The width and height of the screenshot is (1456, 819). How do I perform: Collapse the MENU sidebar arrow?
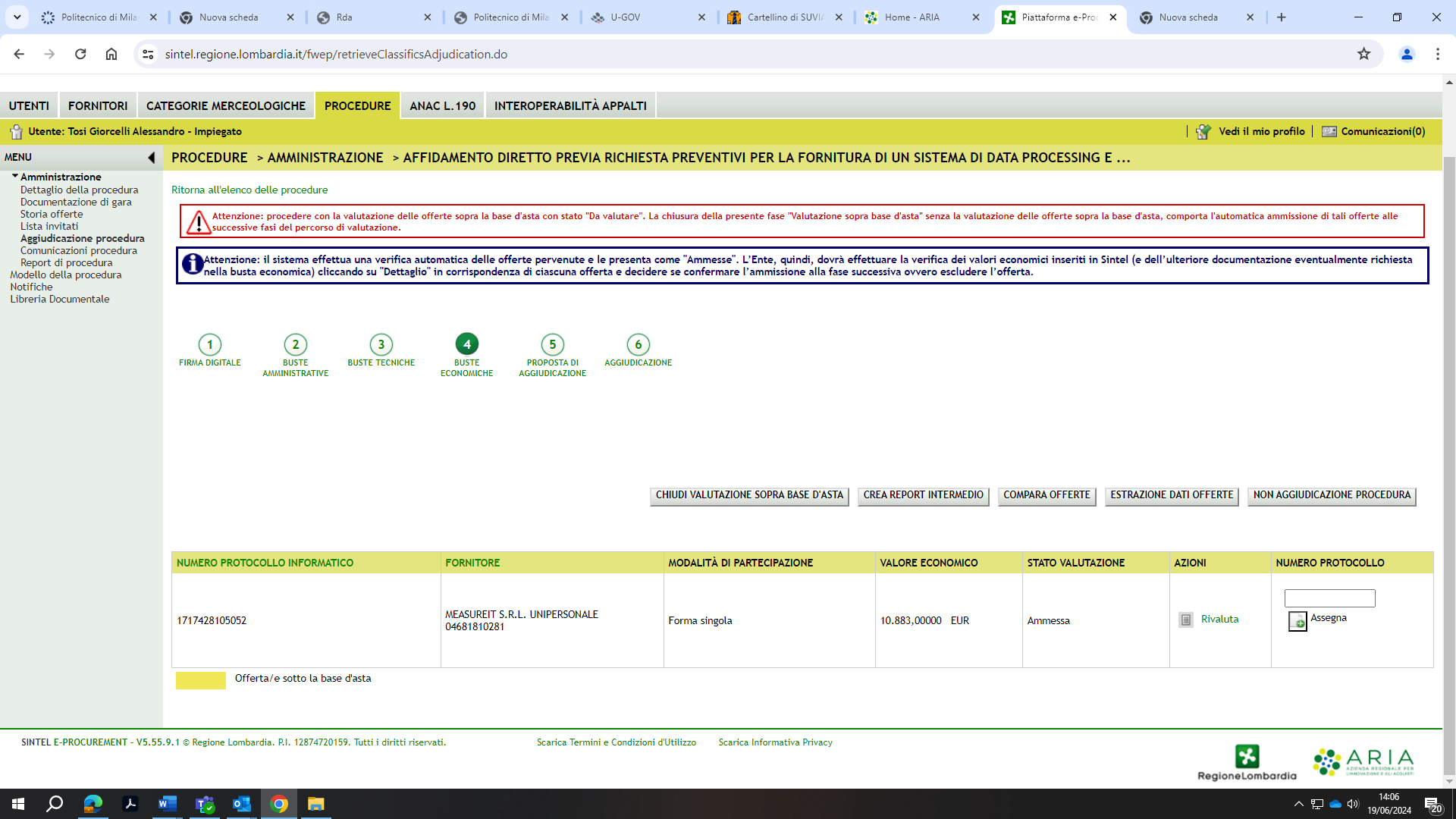(151, 158)
